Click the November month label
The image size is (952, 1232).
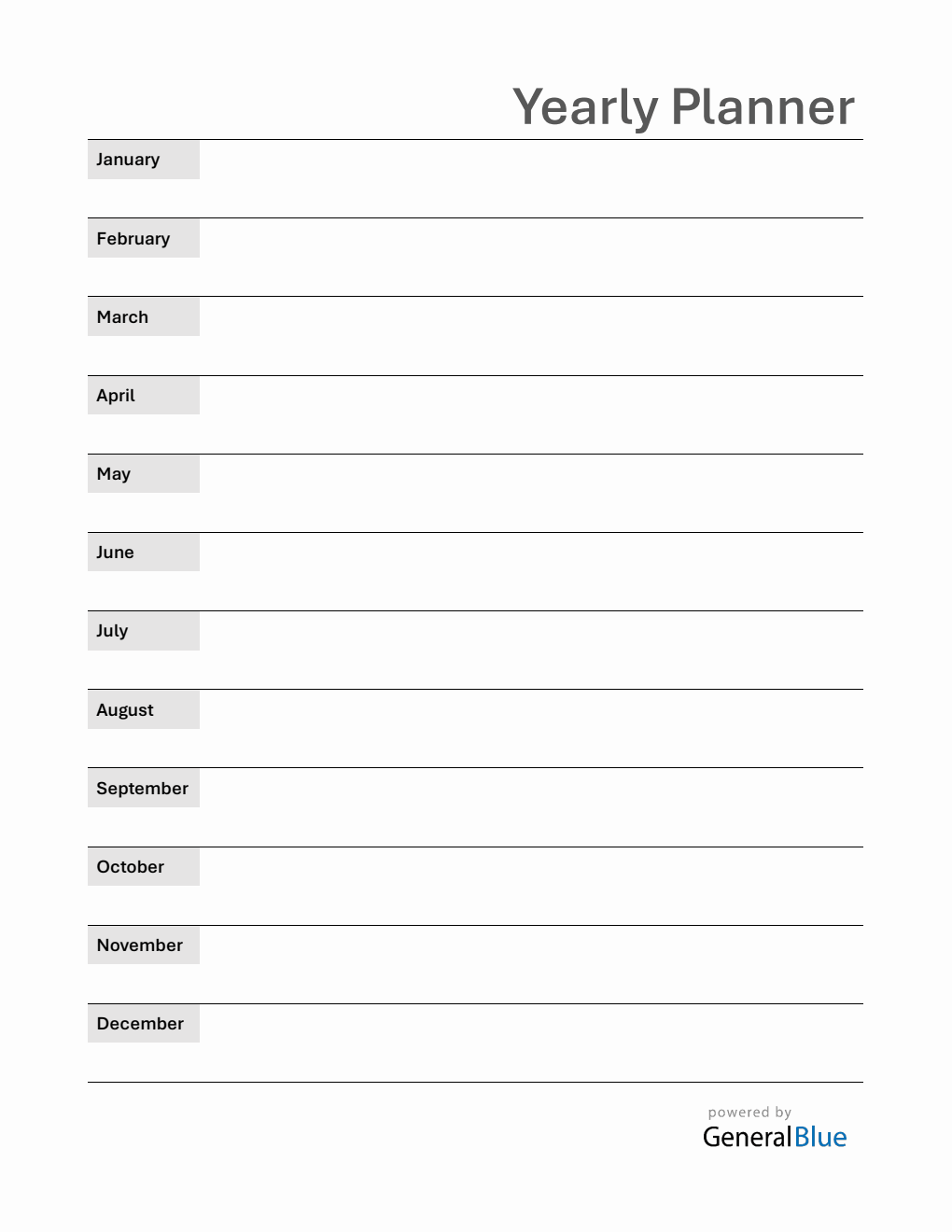[x=140, y=945]
